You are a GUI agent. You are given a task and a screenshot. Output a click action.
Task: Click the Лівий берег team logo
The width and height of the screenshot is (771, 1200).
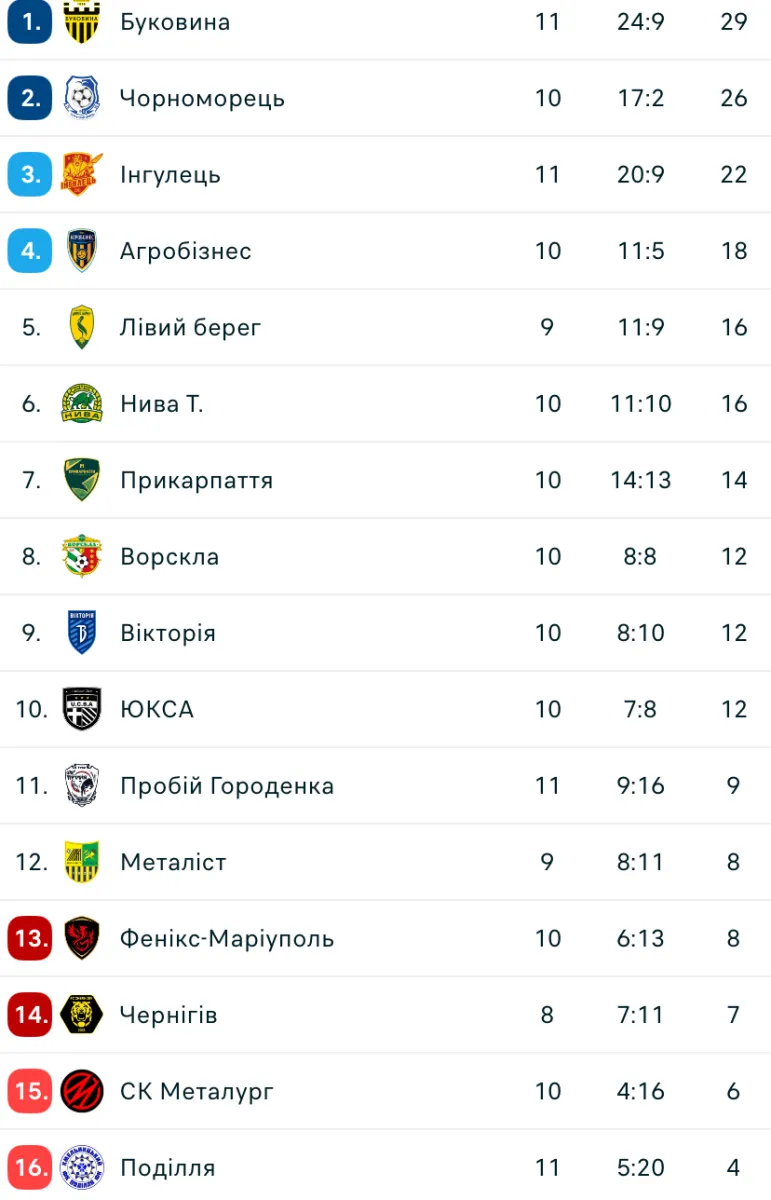coord(82,327)
